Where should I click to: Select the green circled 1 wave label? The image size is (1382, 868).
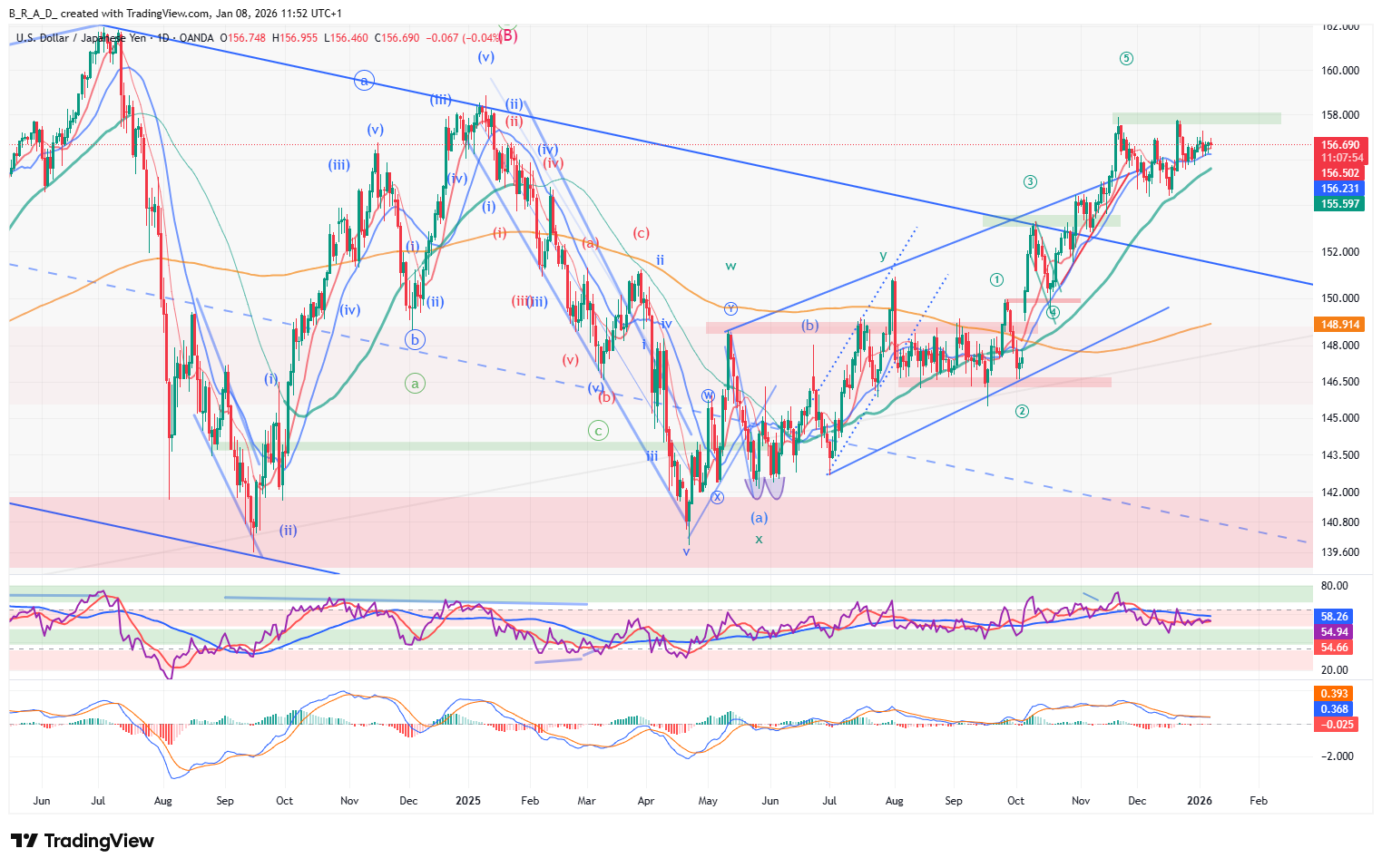(996, 280)
